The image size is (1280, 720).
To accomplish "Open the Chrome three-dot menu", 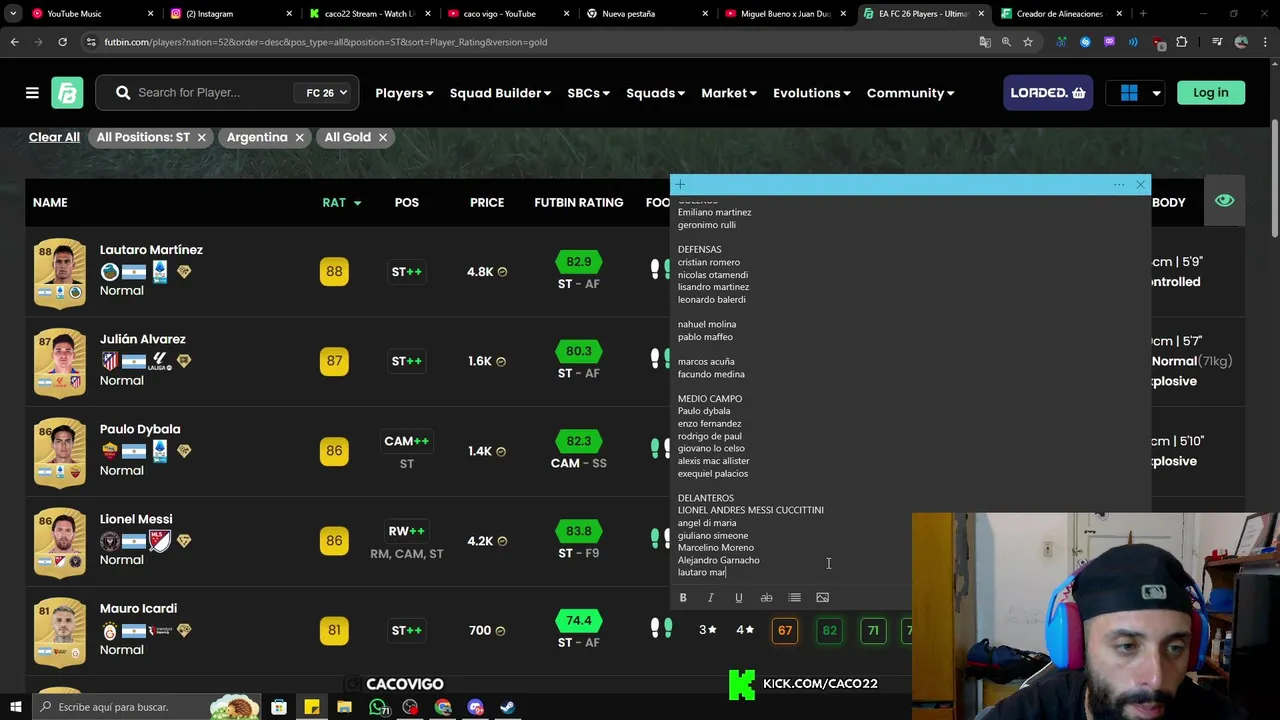I will click(1266, 42).
